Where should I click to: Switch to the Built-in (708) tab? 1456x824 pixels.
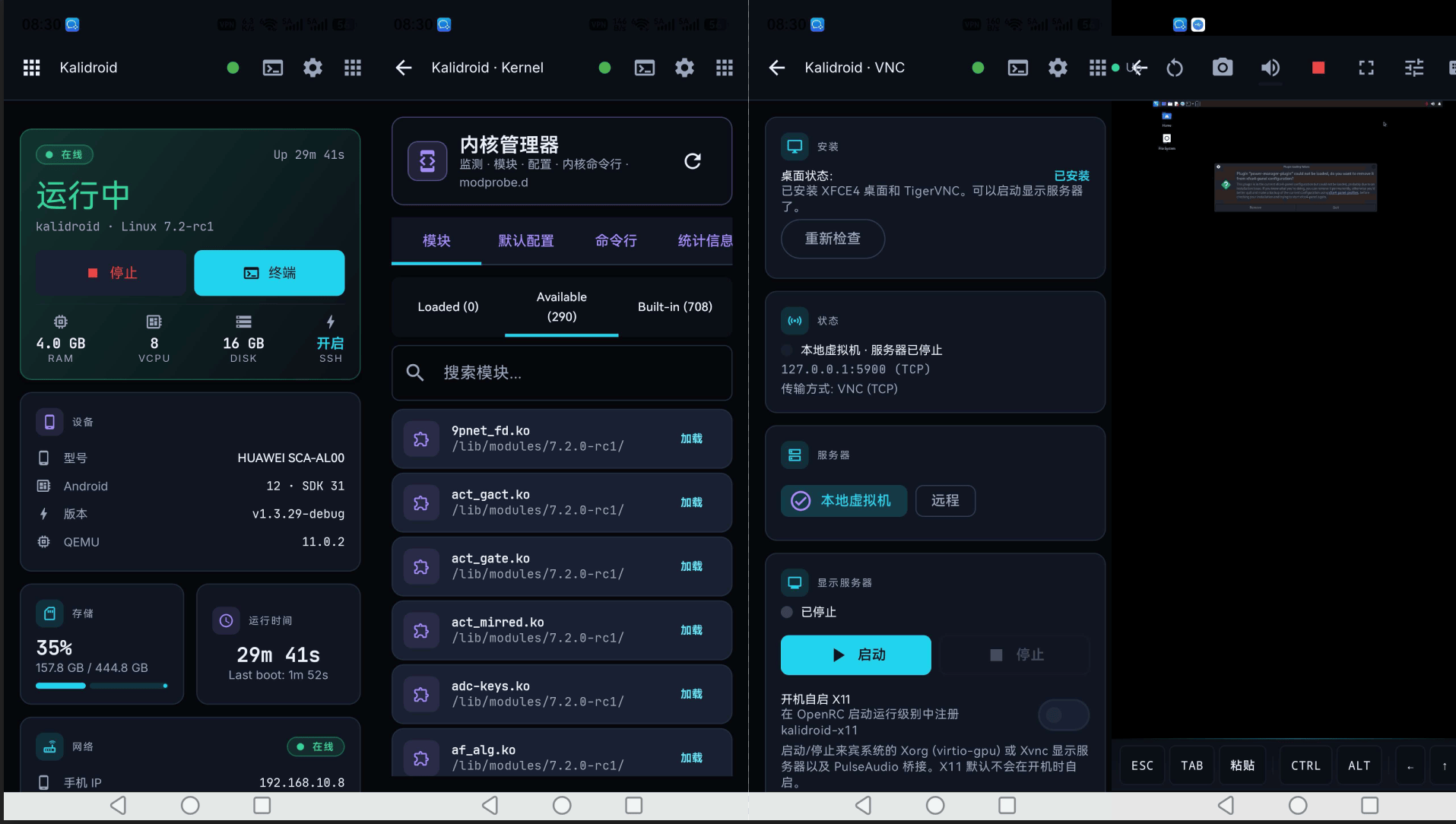click(675, 307)
